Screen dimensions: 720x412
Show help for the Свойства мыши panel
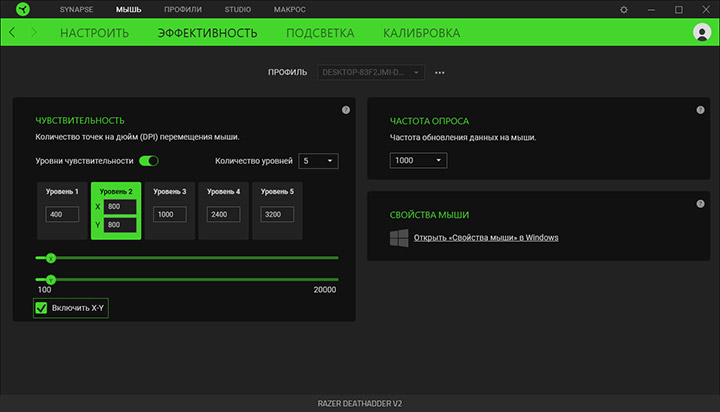[700, 203]
